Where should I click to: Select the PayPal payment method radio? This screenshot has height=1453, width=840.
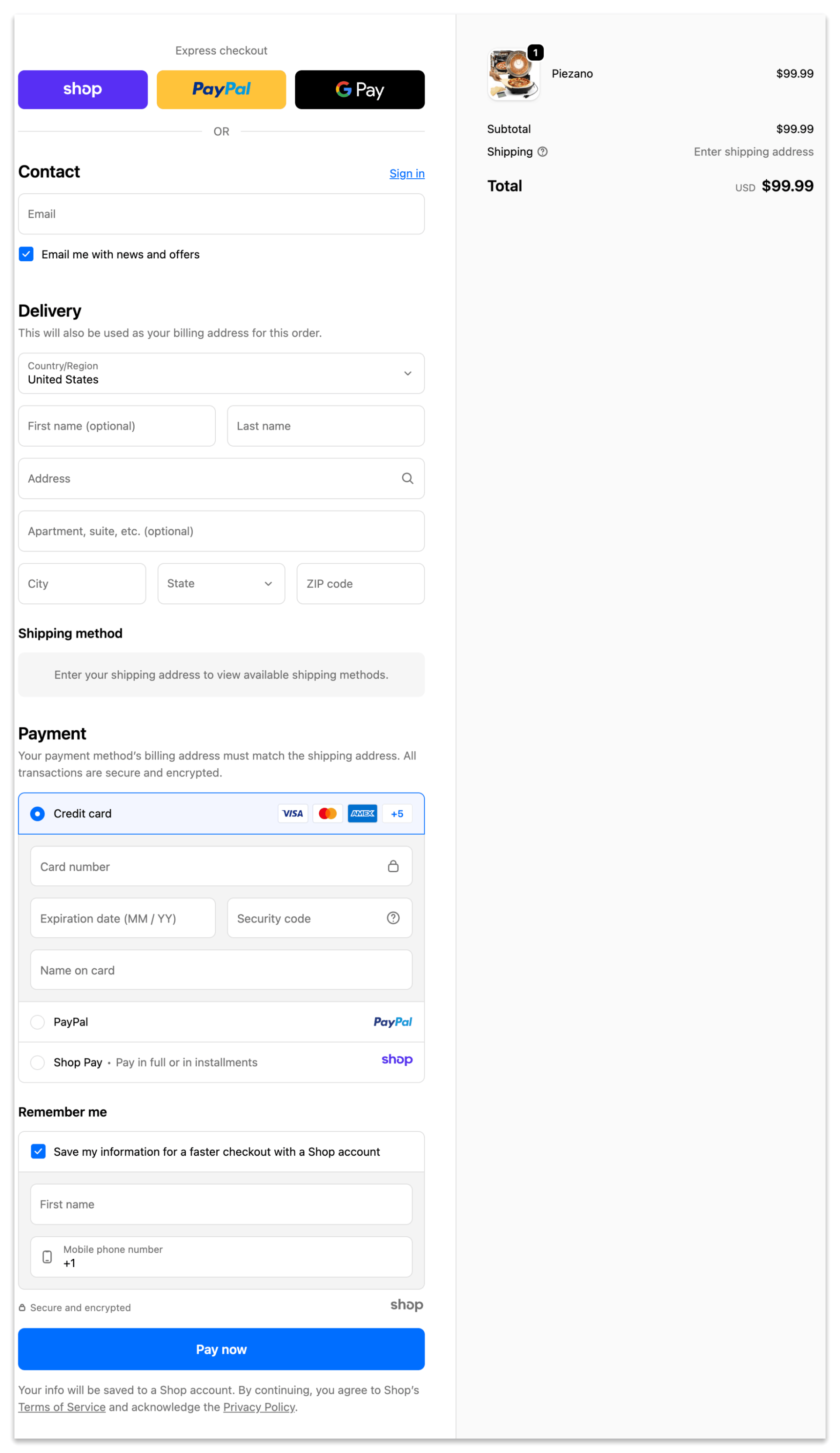(37, 1022)
